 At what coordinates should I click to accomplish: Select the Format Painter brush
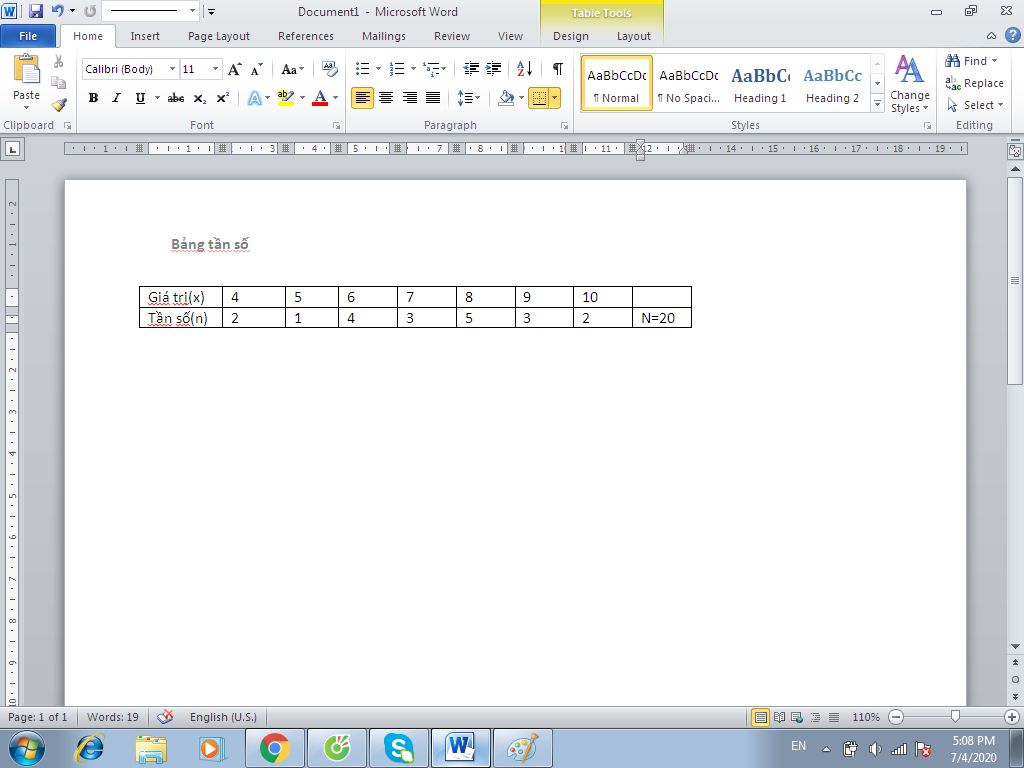point(58,104)
